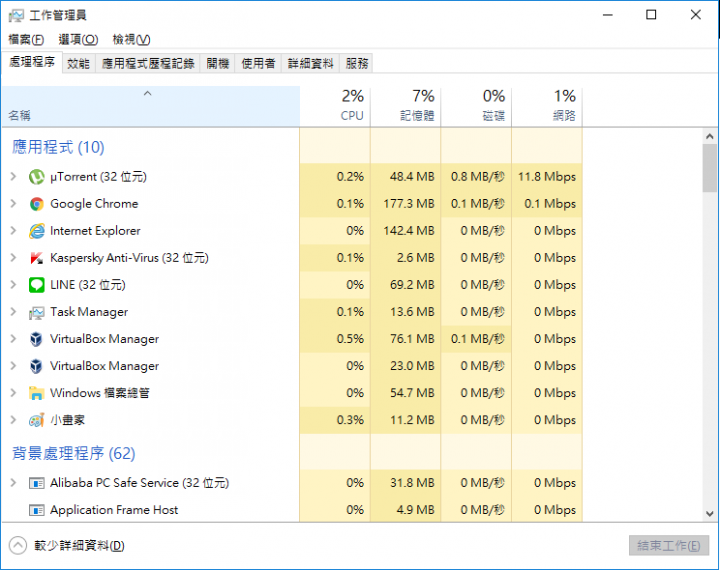The width and height of the screenshot is (720, 570).
Task: Open the 檔案(F) menu
Action: 26,40
